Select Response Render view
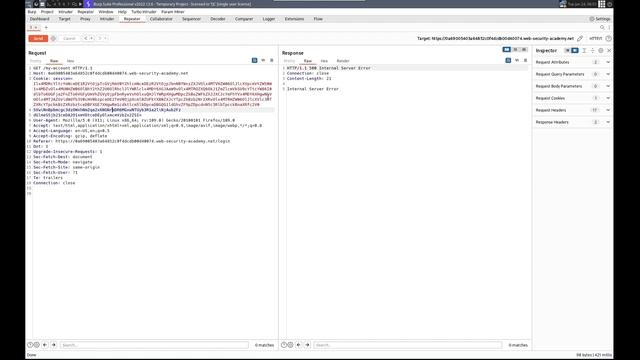The height and width of the screenshot is (360, 640). tap(343, 61)
